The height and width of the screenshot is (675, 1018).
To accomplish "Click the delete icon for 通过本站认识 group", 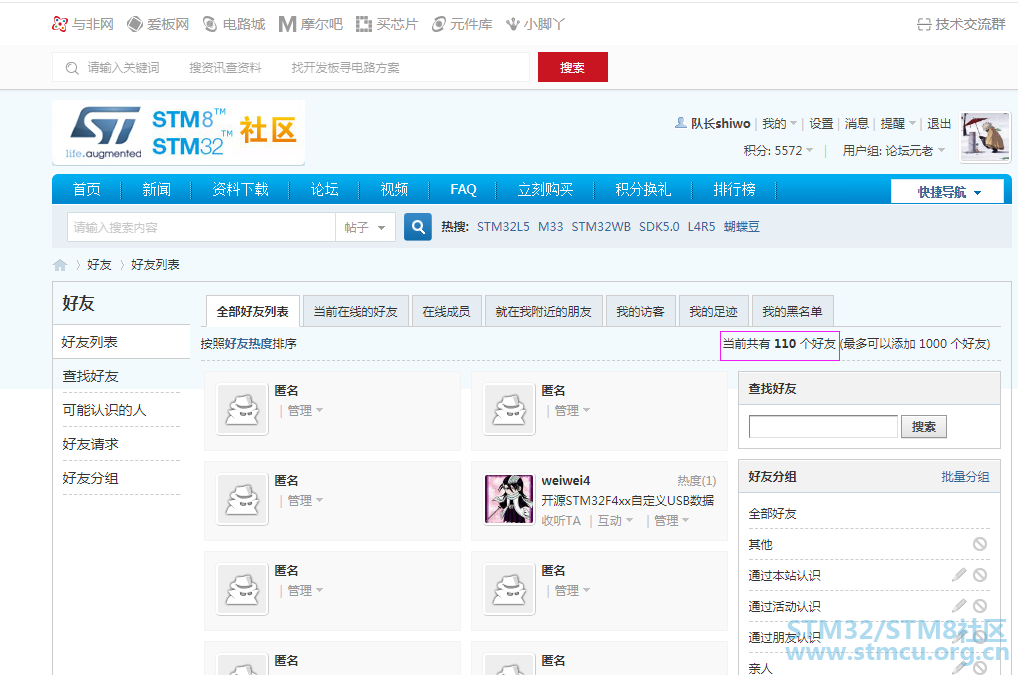I will (x=980, y=574).
